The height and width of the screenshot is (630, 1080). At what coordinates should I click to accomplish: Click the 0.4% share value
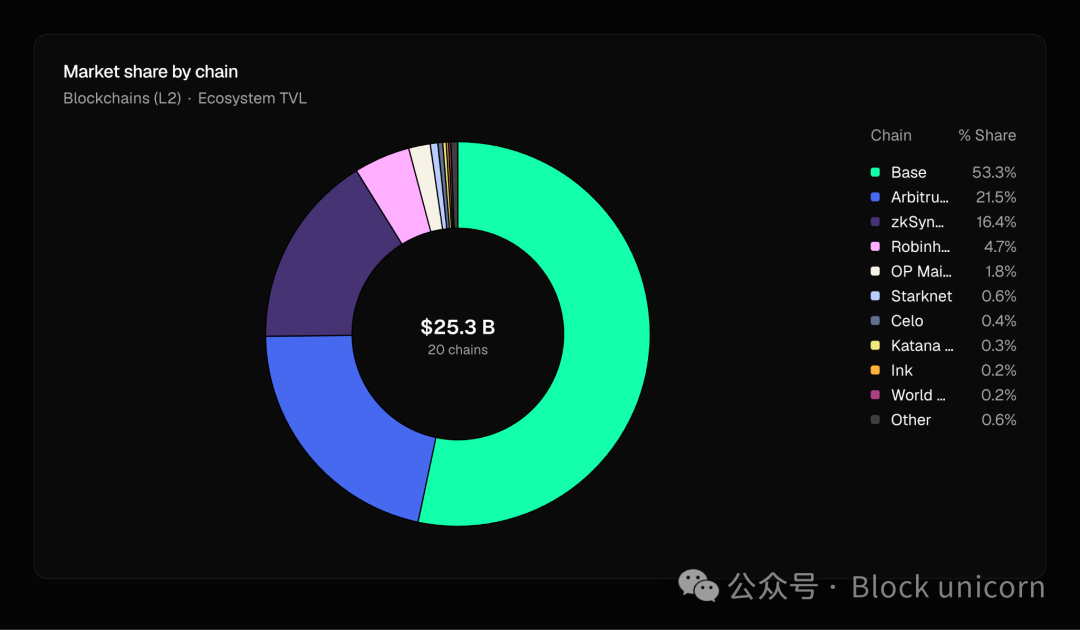tap(999, 321)
